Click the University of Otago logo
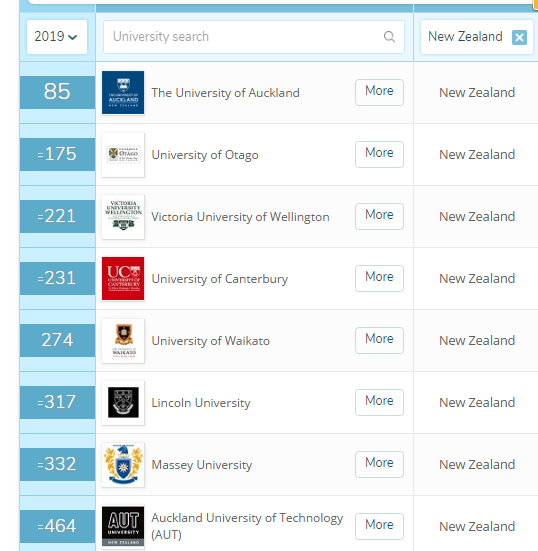This screenshot has height=551, width=538. (x=123, y=155)
